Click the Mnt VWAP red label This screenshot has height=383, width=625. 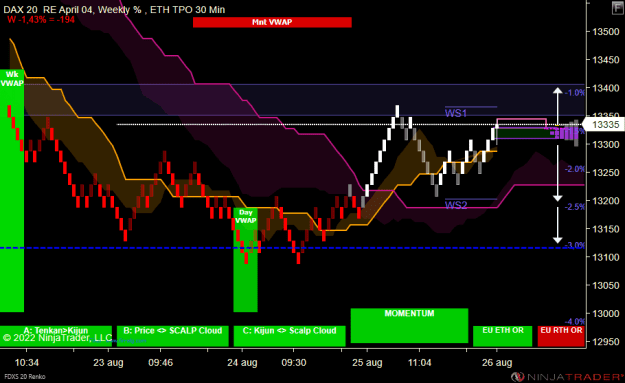coord(272,22)
